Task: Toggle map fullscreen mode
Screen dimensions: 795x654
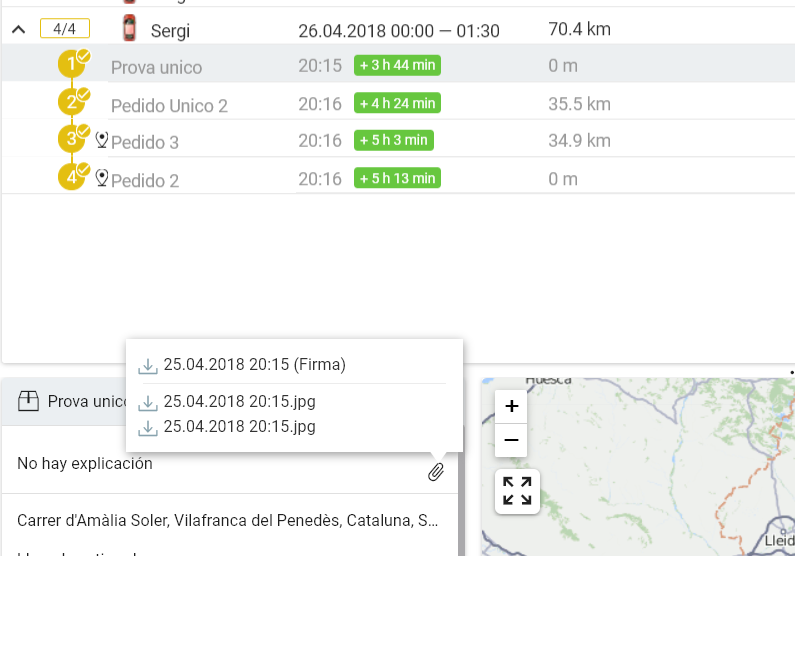Action: click(517, 491)
